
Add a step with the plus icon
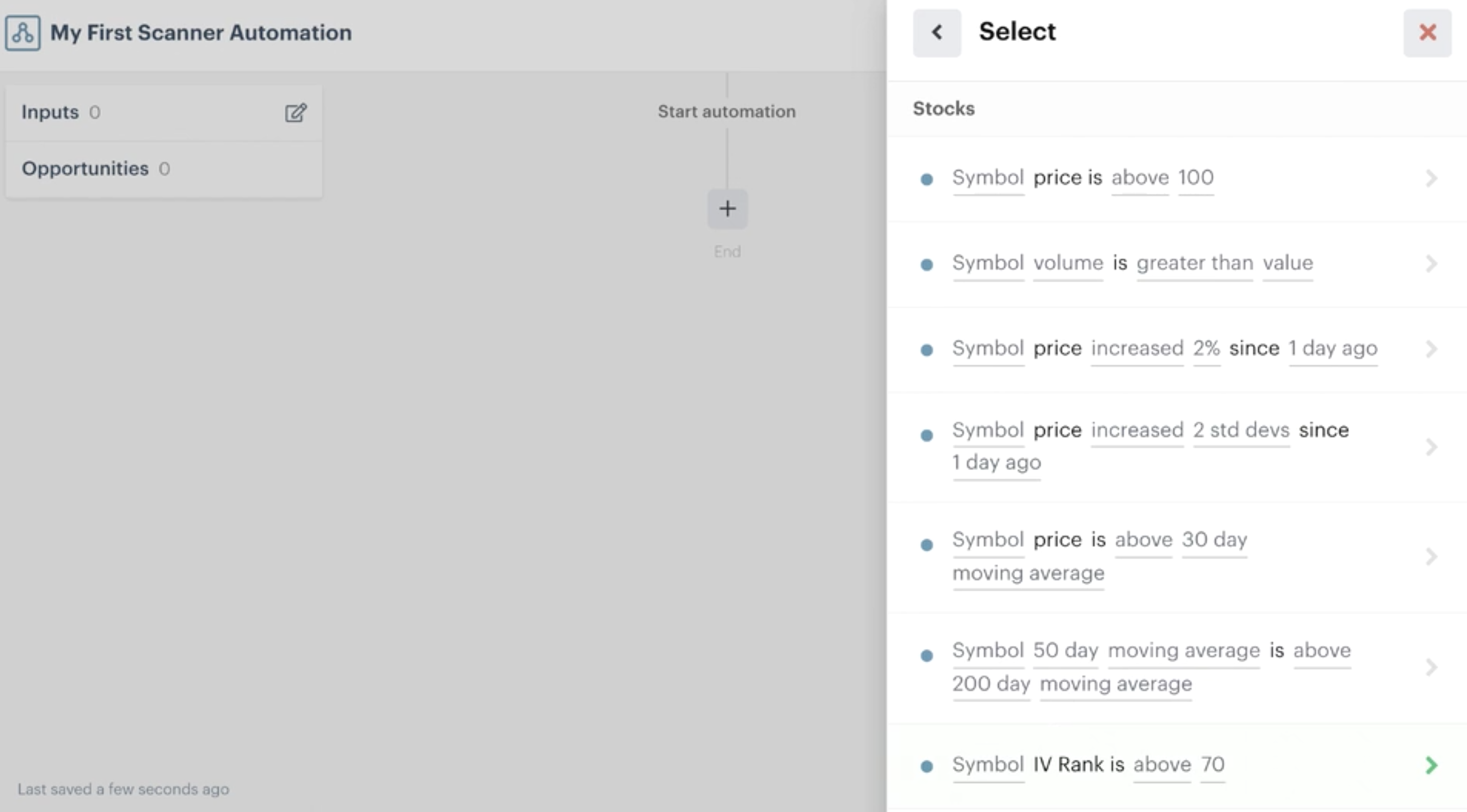tap(727, 209)
